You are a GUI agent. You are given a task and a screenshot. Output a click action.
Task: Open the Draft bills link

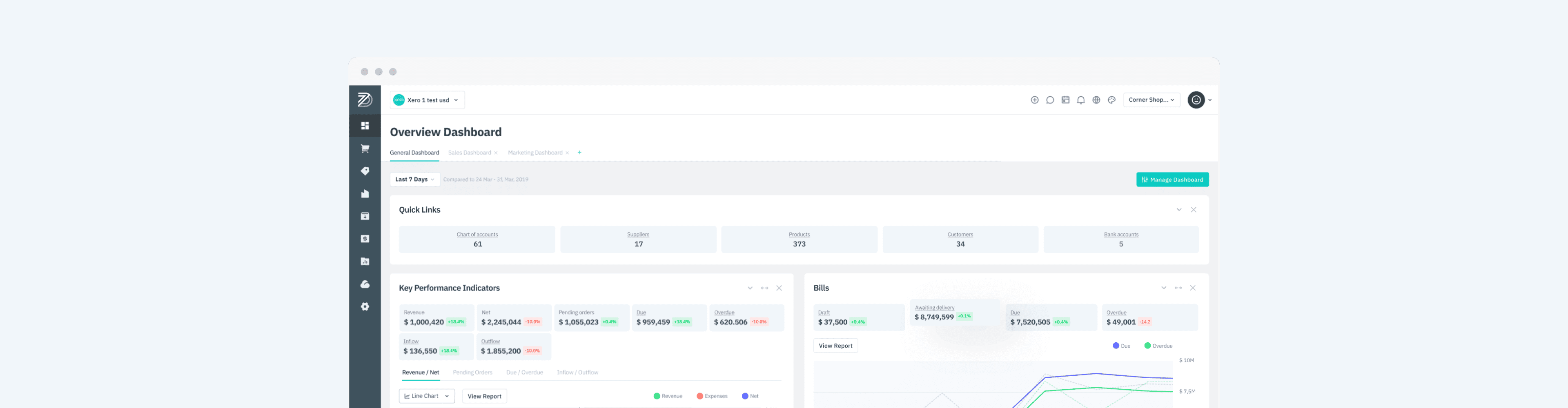coord(824,313)
